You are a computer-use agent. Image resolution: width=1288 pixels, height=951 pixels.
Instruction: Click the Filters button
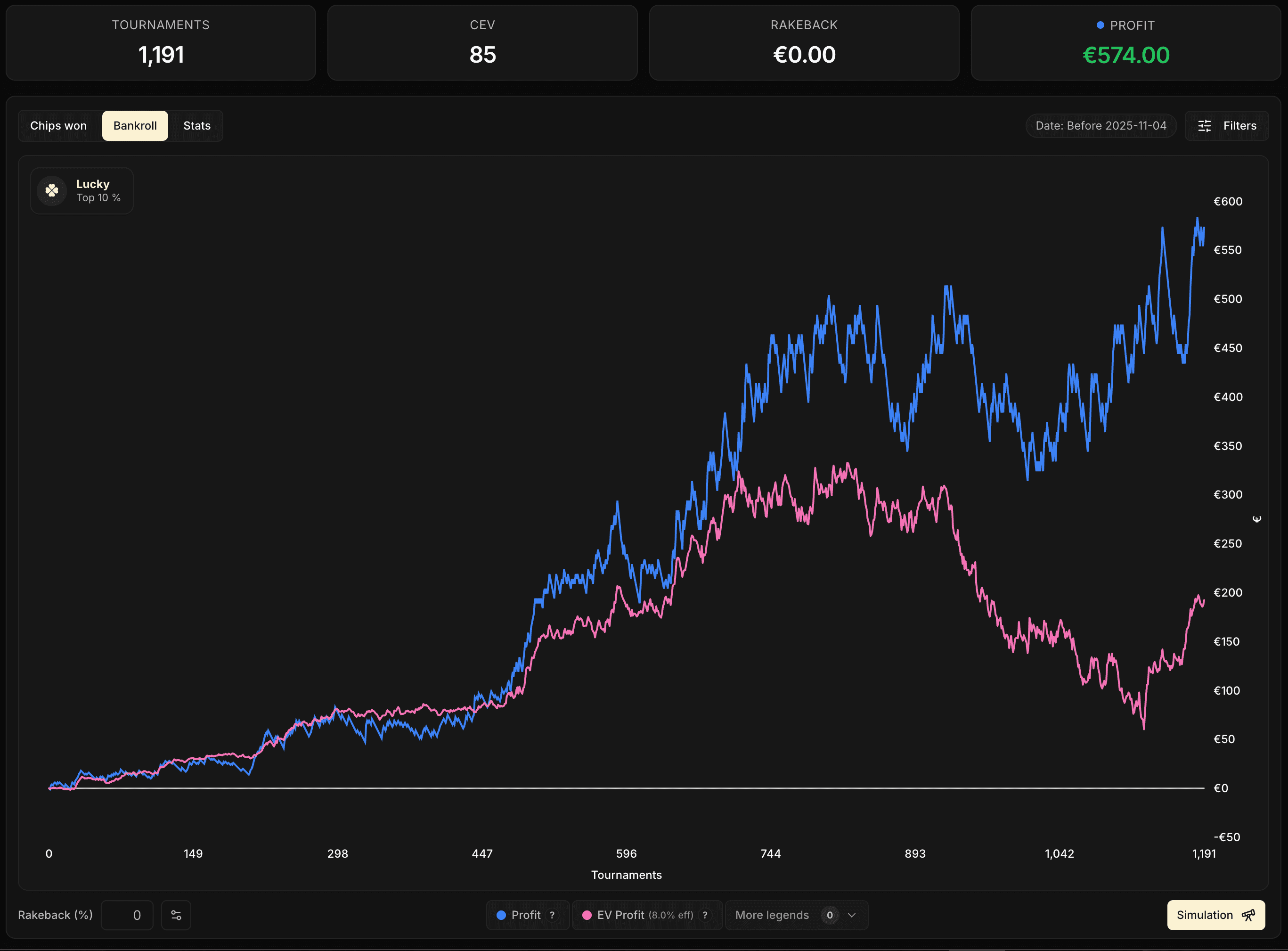[1240, 125]
